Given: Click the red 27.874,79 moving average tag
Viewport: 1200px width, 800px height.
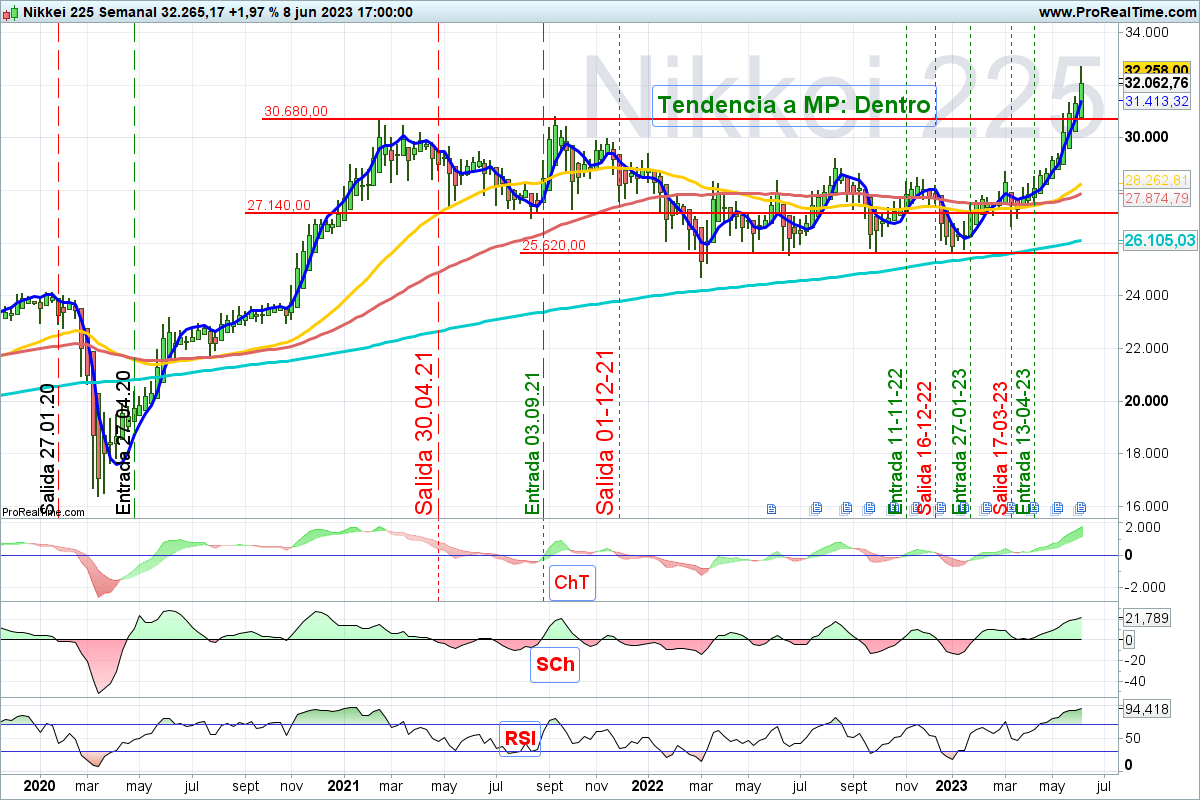Looking at the screenshot, I should 1156,198.
